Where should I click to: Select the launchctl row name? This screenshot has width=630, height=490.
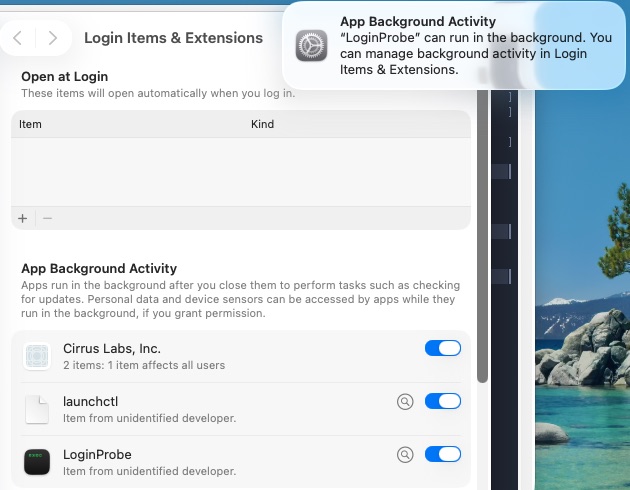(90, 402)
